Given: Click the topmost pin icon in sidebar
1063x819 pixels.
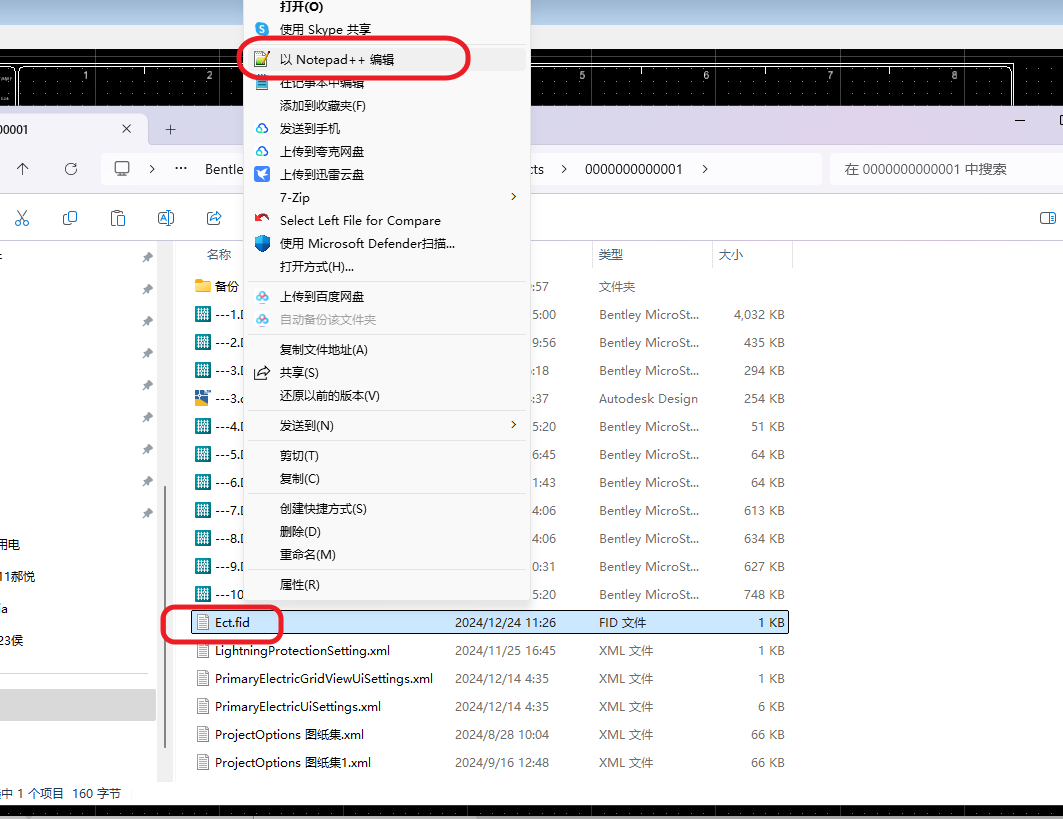Looking at the screenshot, I should [x=147, y=257].
